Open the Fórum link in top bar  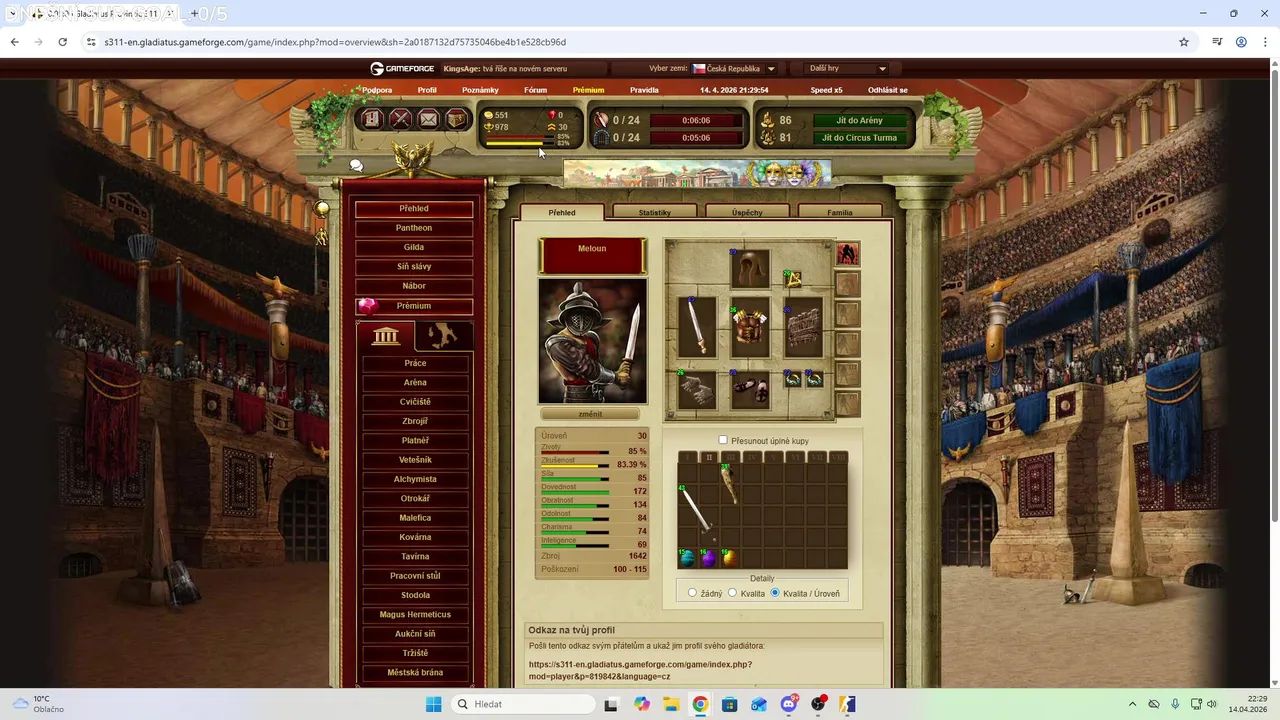[x=536, y=90]
